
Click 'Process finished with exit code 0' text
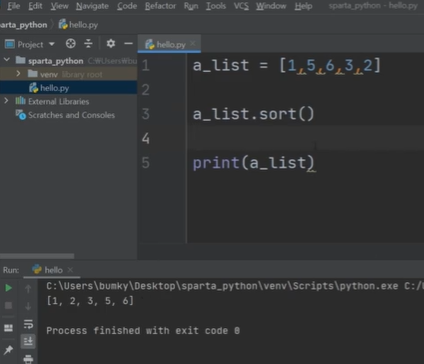coord(143,330)
